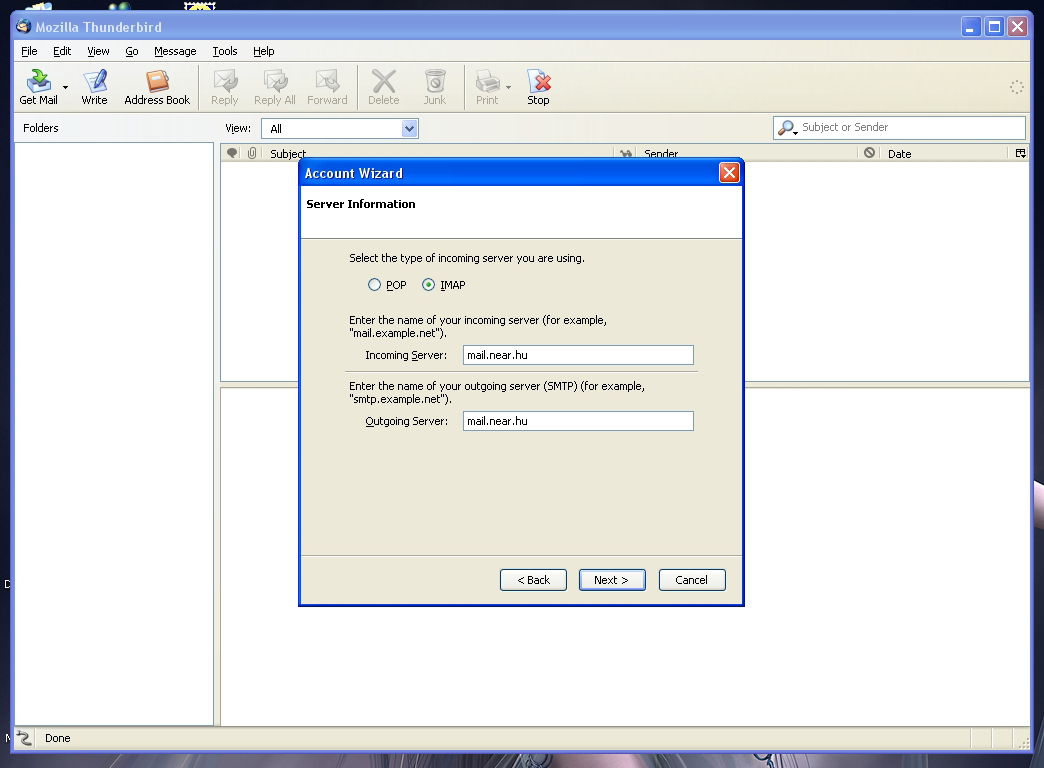Close the Account Wizard dialog
The image size is (1044, 768).
pos(729,173)
